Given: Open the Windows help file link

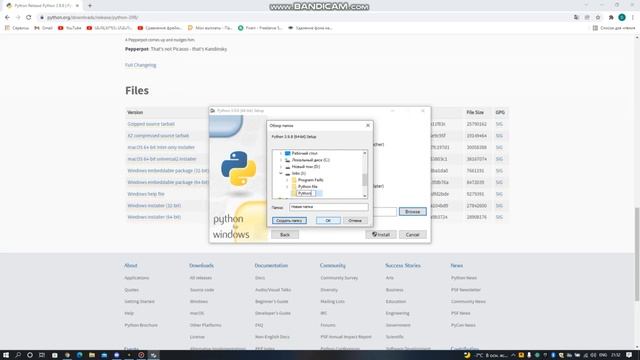Looking at the screenshot, I should (x=146, y=194).
